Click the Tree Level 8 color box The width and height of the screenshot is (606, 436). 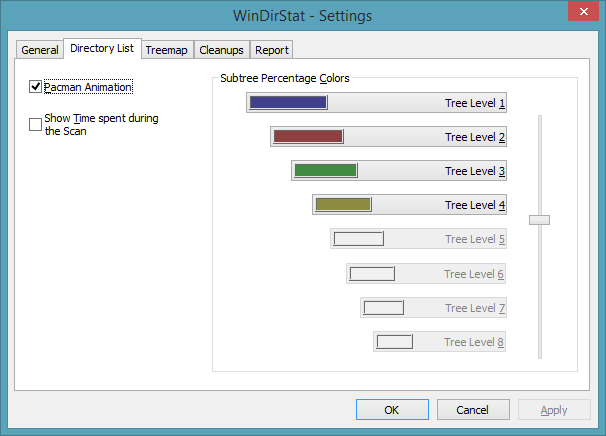click(395, 342)
